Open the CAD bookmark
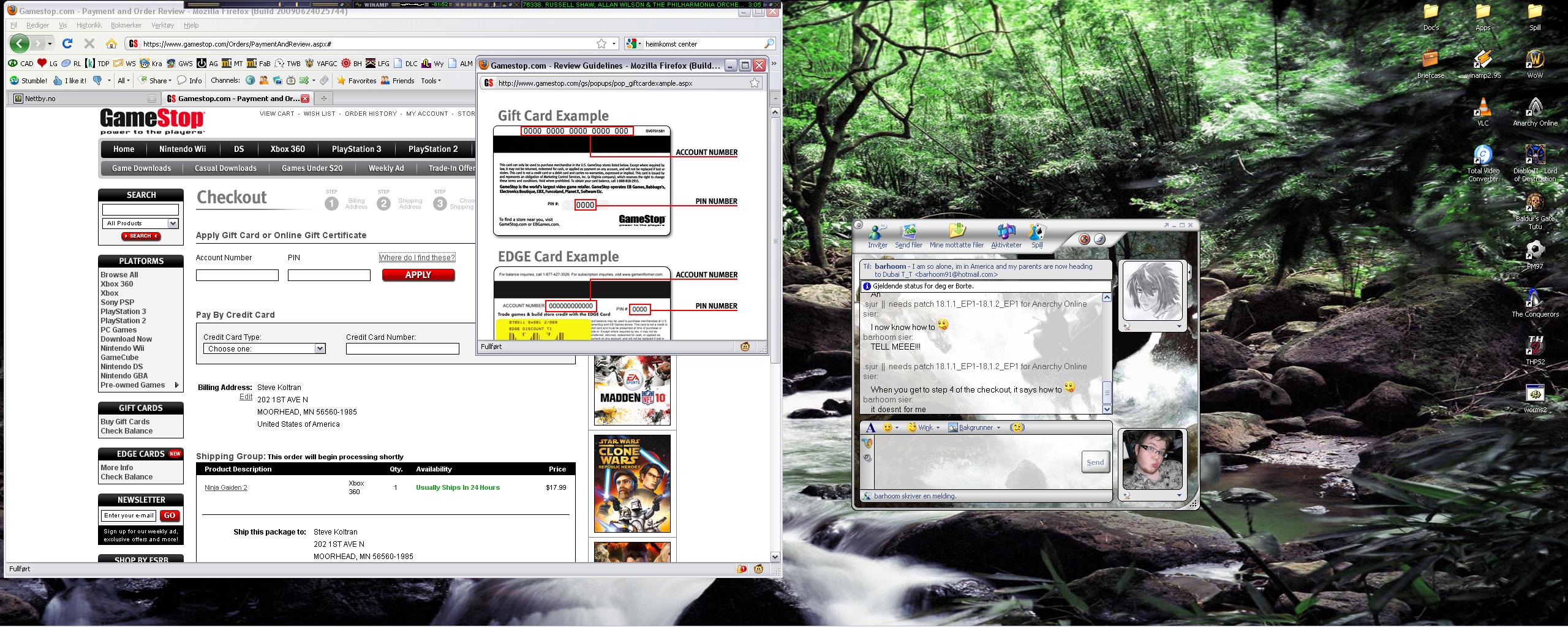 pos(21,63)
